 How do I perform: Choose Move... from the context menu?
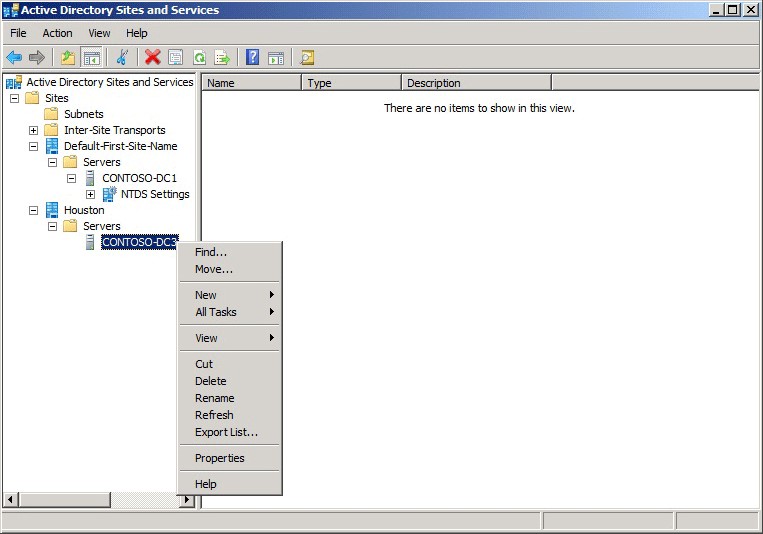(213, 269)
